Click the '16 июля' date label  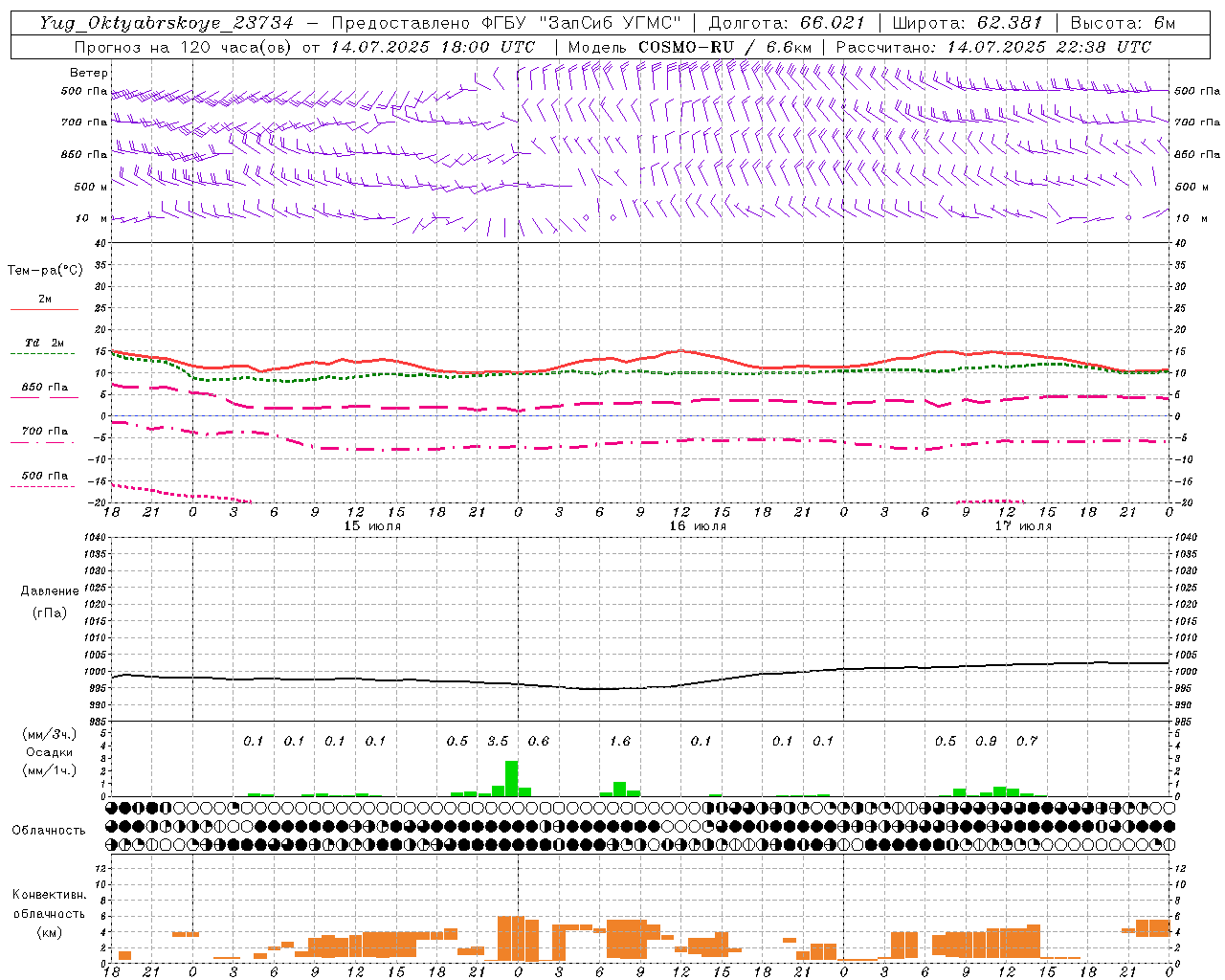pyautogui.click(x=698, y=526)
